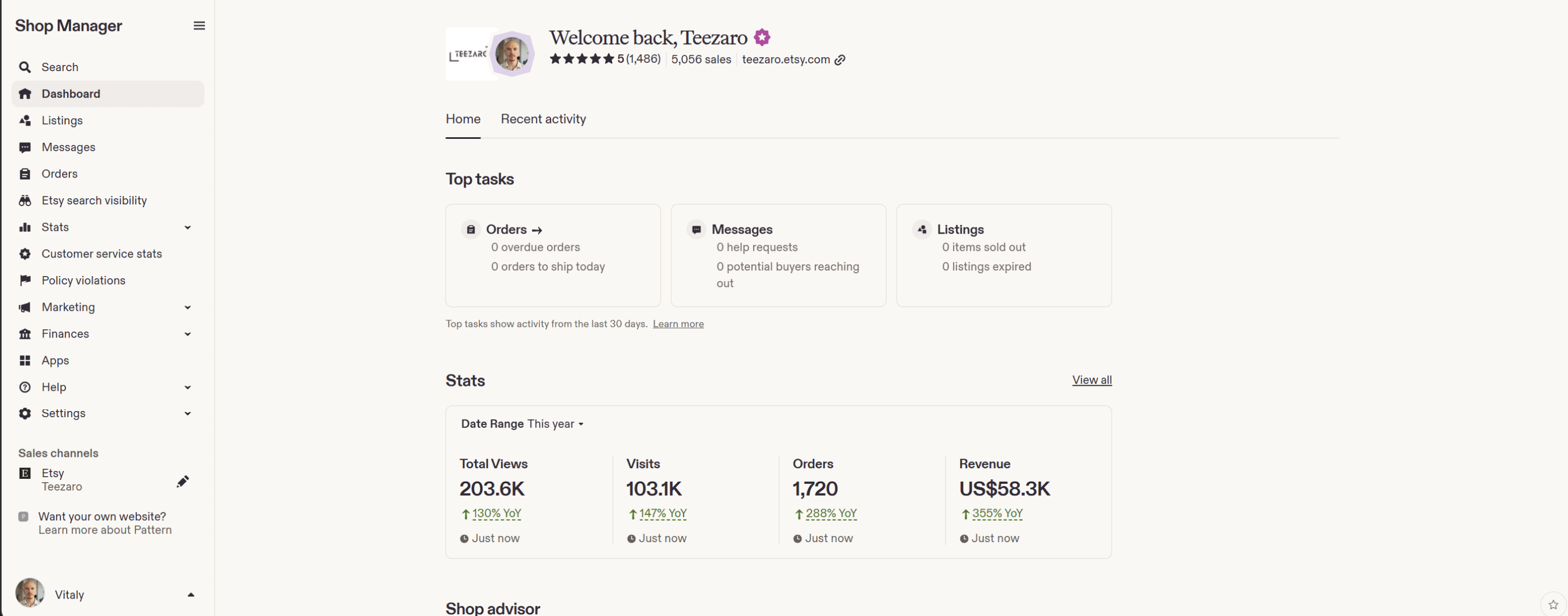Click the Orders card arrow icon
Image resolution: width=1568 pixels, height=616 pixels.
pyautogui.click(x=537, y=231)
